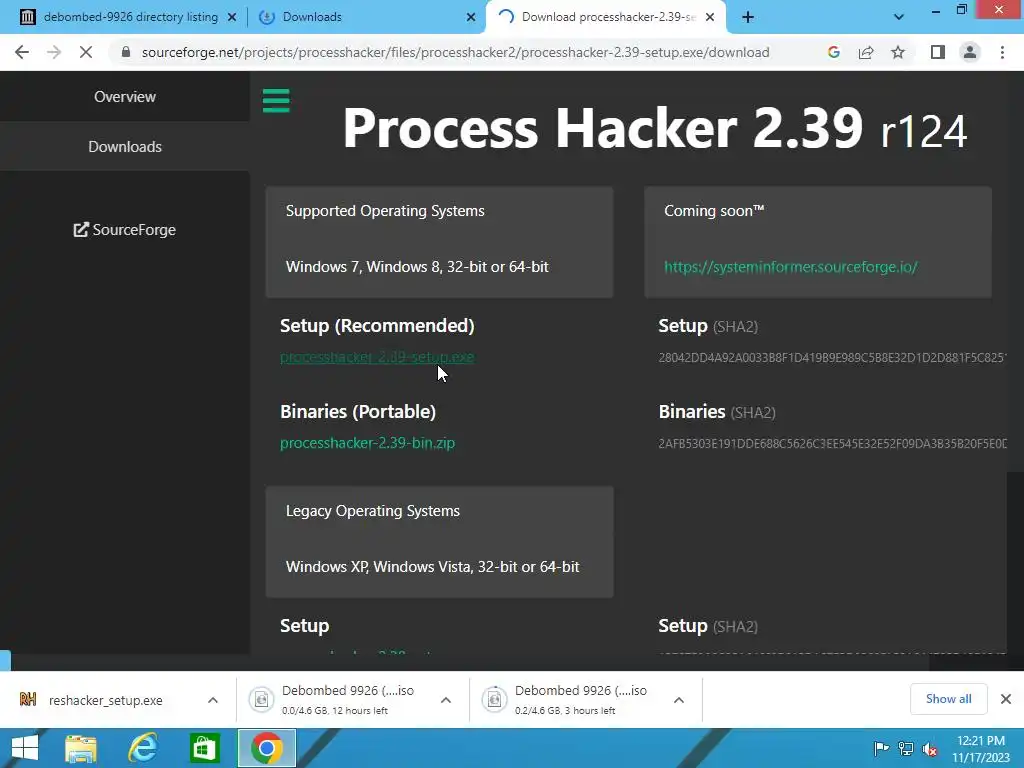The height and width of the screenshot is (768, 1024).
Task: Open a new browser tab
Action: coord(748,17)
